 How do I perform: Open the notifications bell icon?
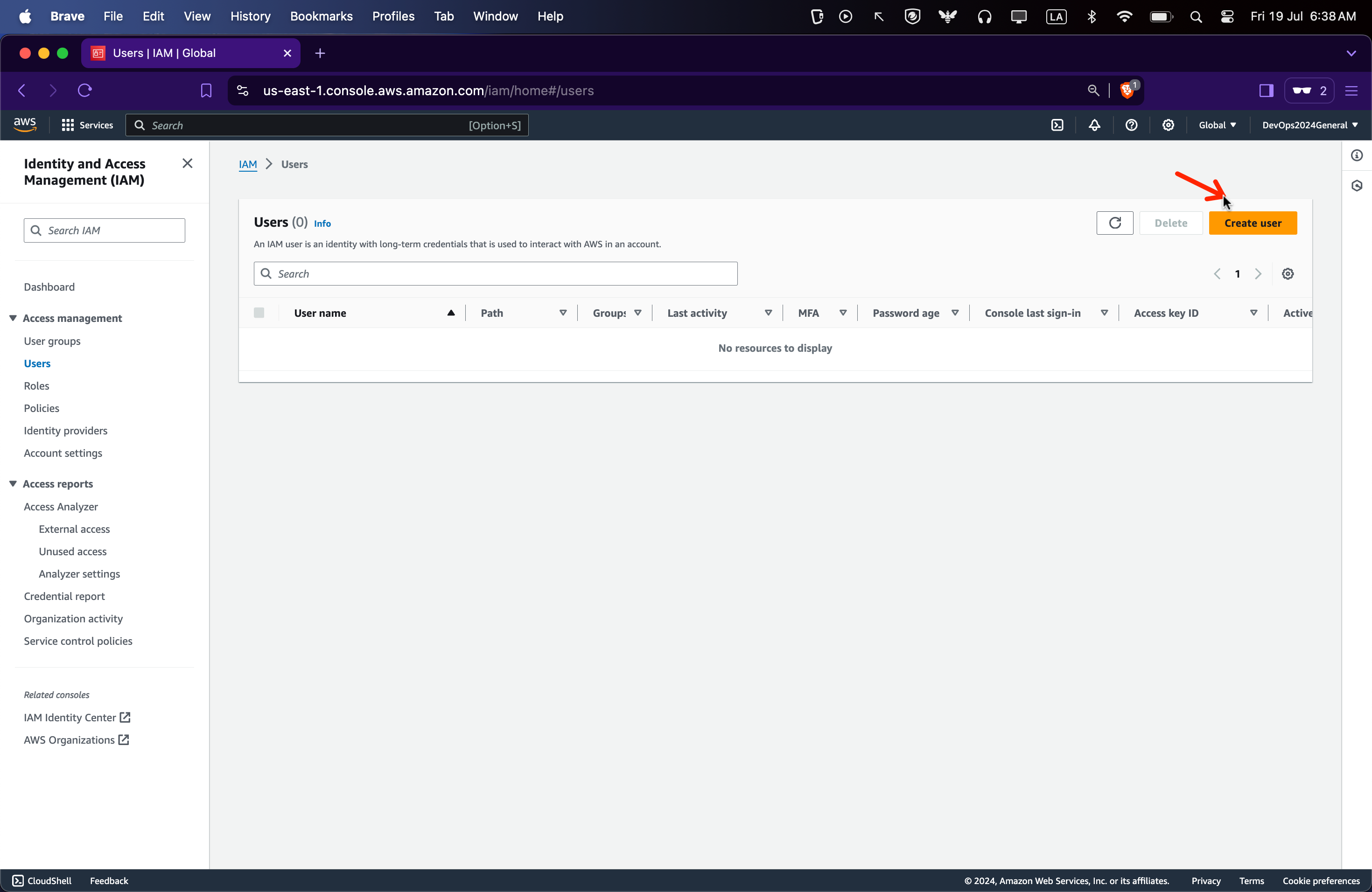pos(1094,125)
